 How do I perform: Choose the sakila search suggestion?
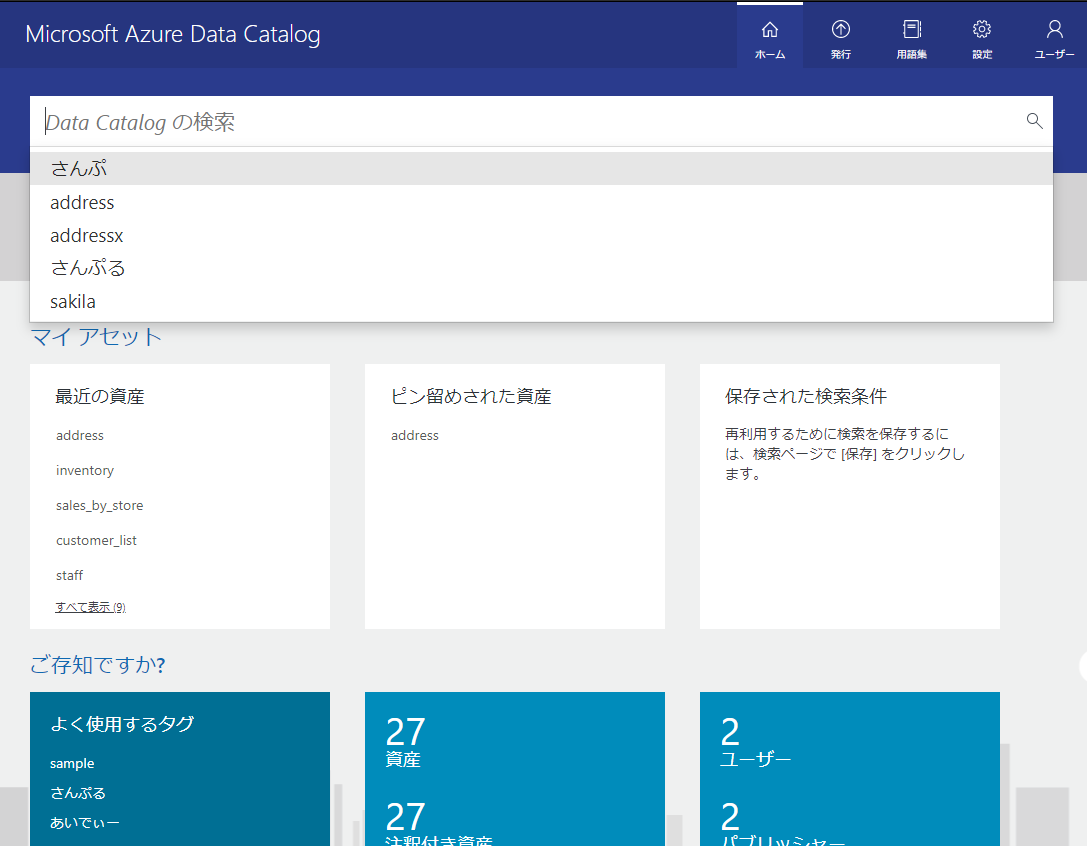[541, 302]
